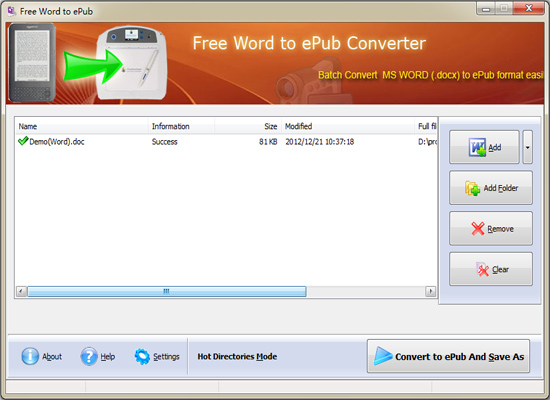Viewport: 550px width, 400px height.
Task: Remove the selected file with Remove button
Action: (x=491, y=228)
